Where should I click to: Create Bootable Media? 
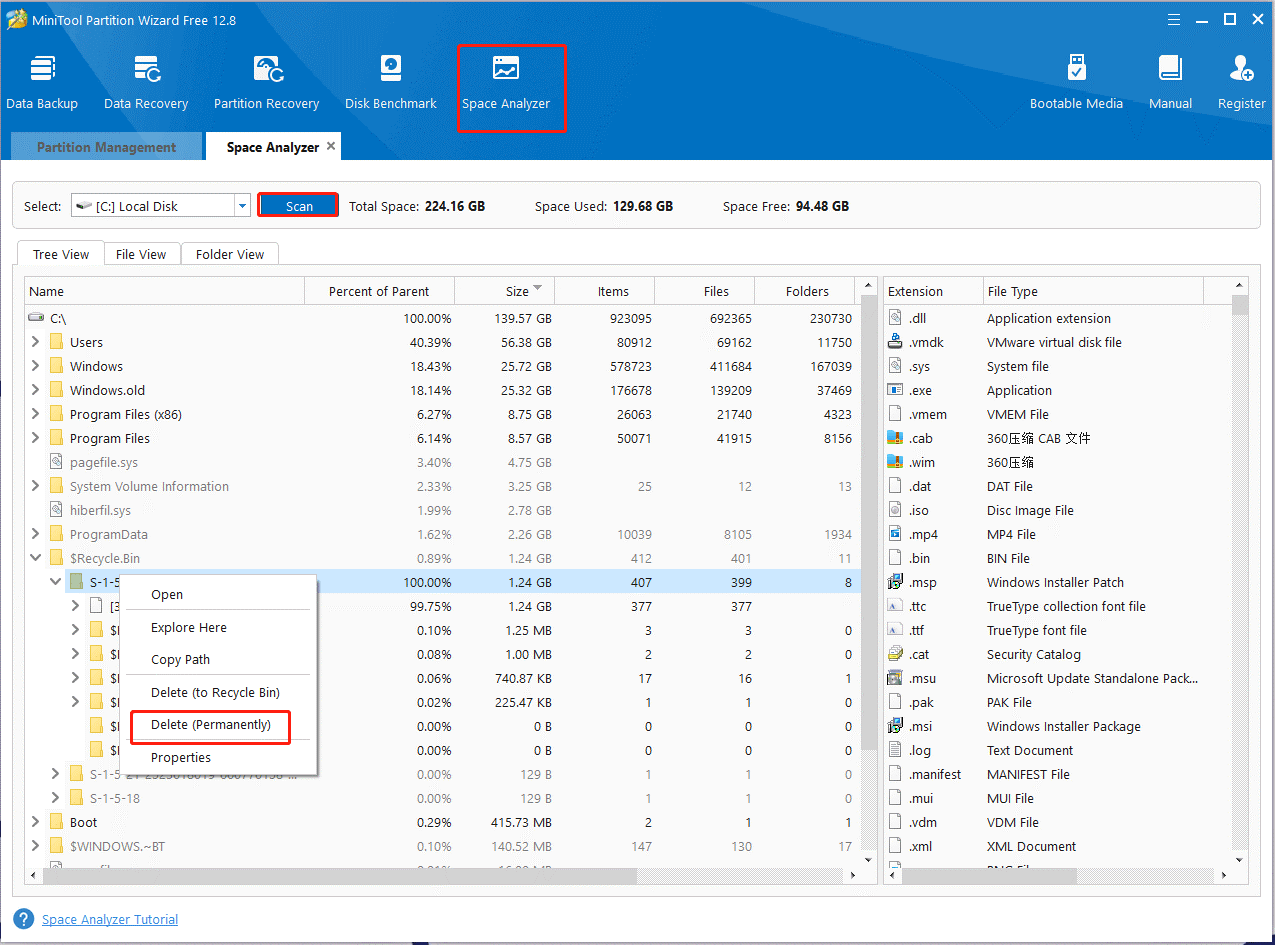(1076, 82)
